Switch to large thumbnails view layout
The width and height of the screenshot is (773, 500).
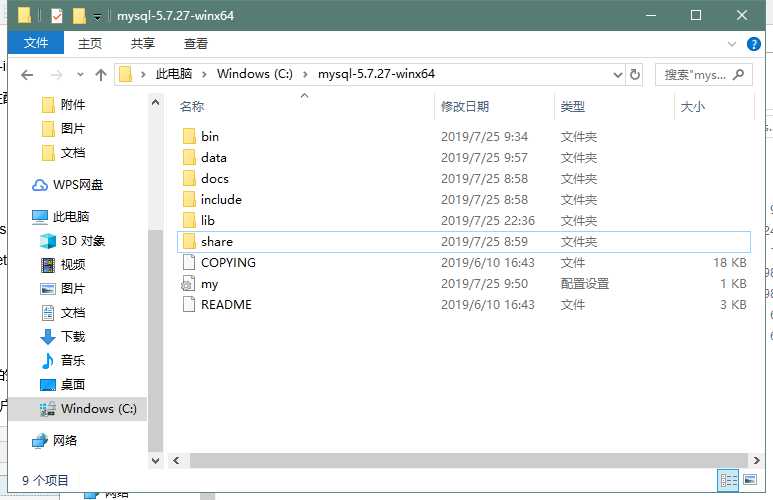point(750,480)
